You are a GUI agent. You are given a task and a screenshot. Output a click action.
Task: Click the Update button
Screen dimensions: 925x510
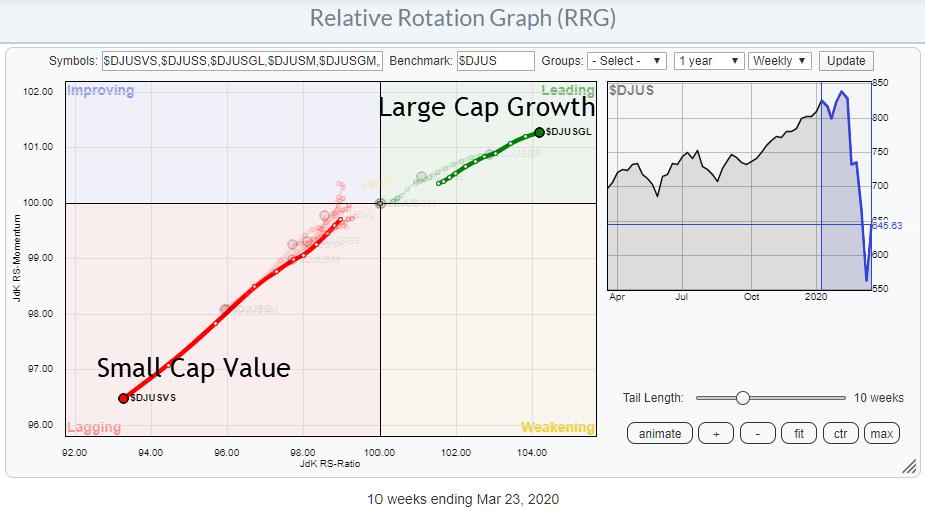845,61
